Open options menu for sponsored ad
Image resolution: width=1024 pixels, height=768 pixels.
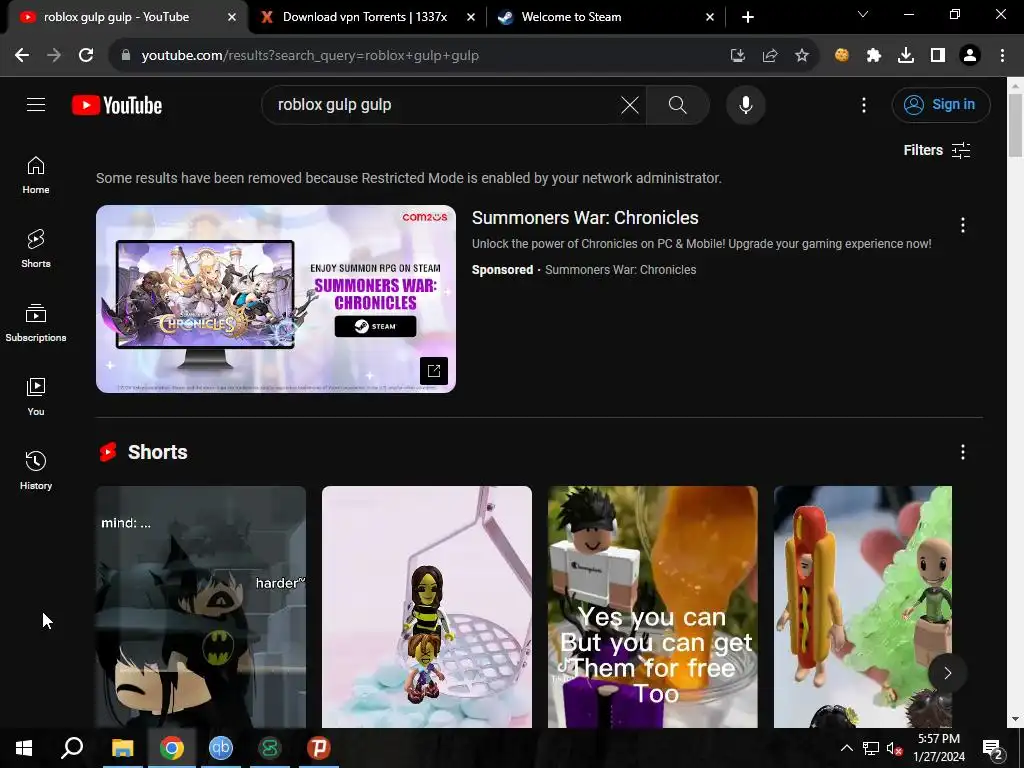coord(963,225)
